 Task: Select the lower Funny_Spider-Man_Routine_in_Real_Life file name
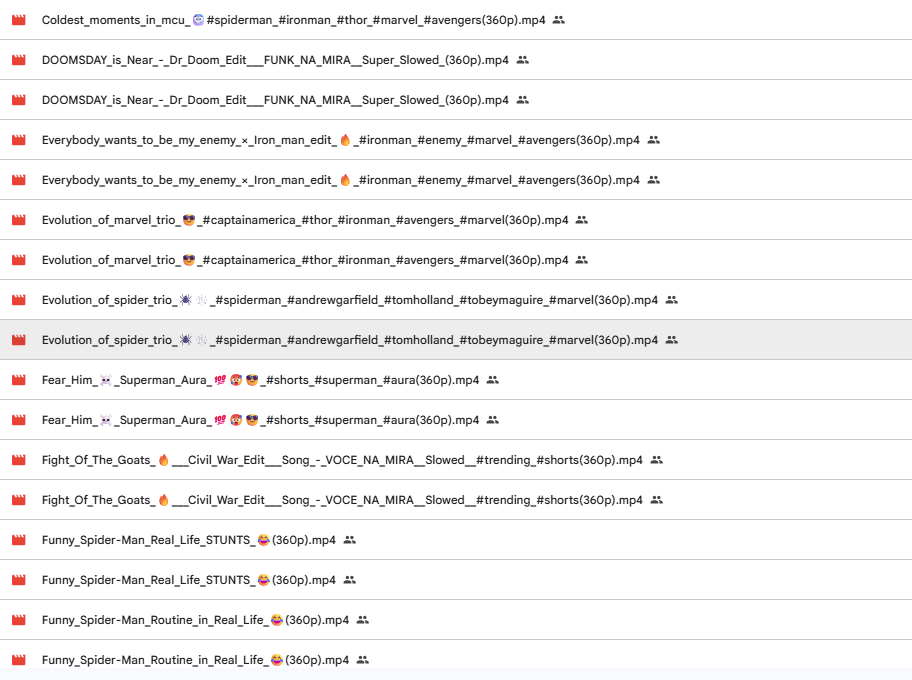coord(195,660)
